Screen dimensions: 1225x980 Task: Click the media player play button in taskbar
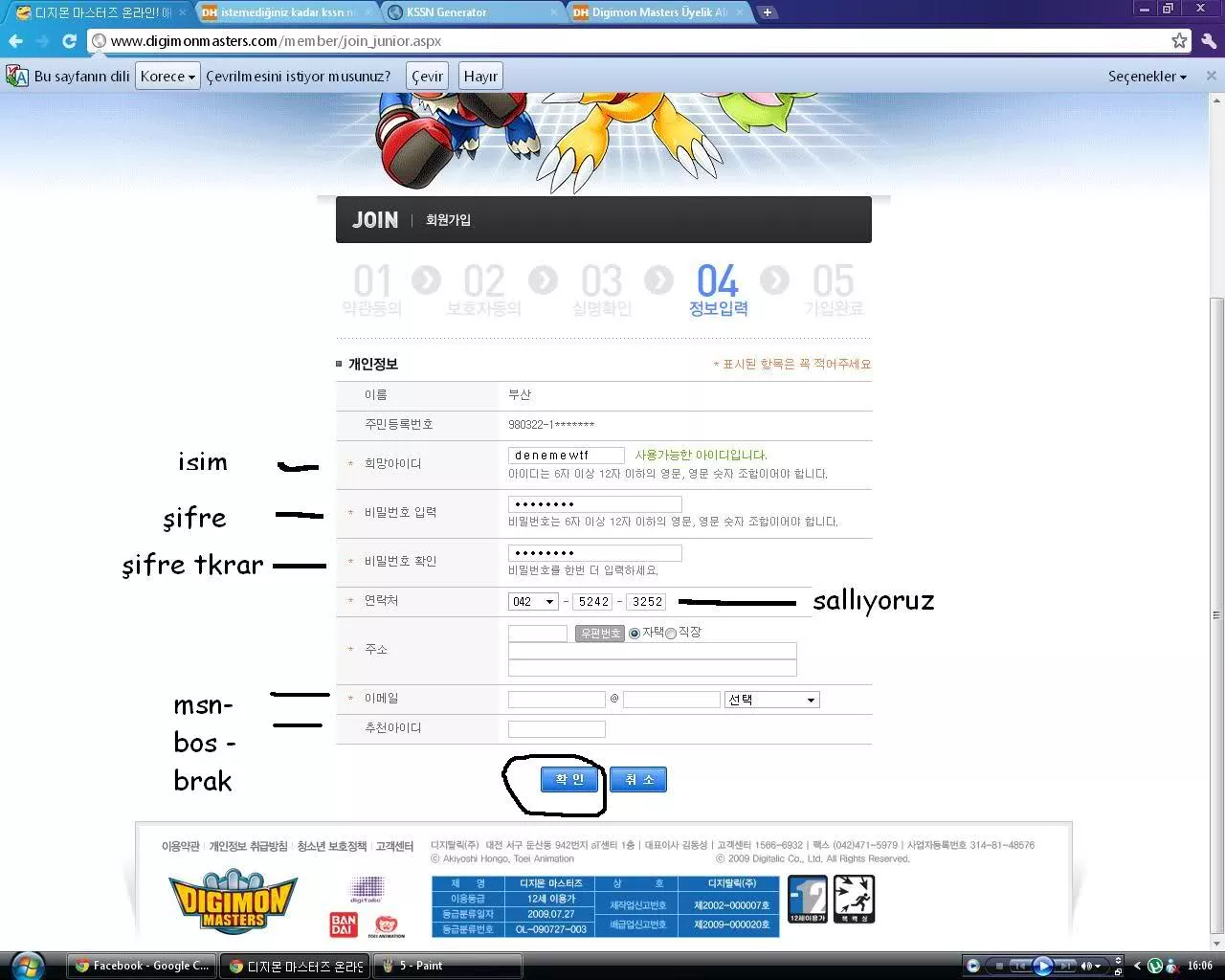tap(1043, 966)
